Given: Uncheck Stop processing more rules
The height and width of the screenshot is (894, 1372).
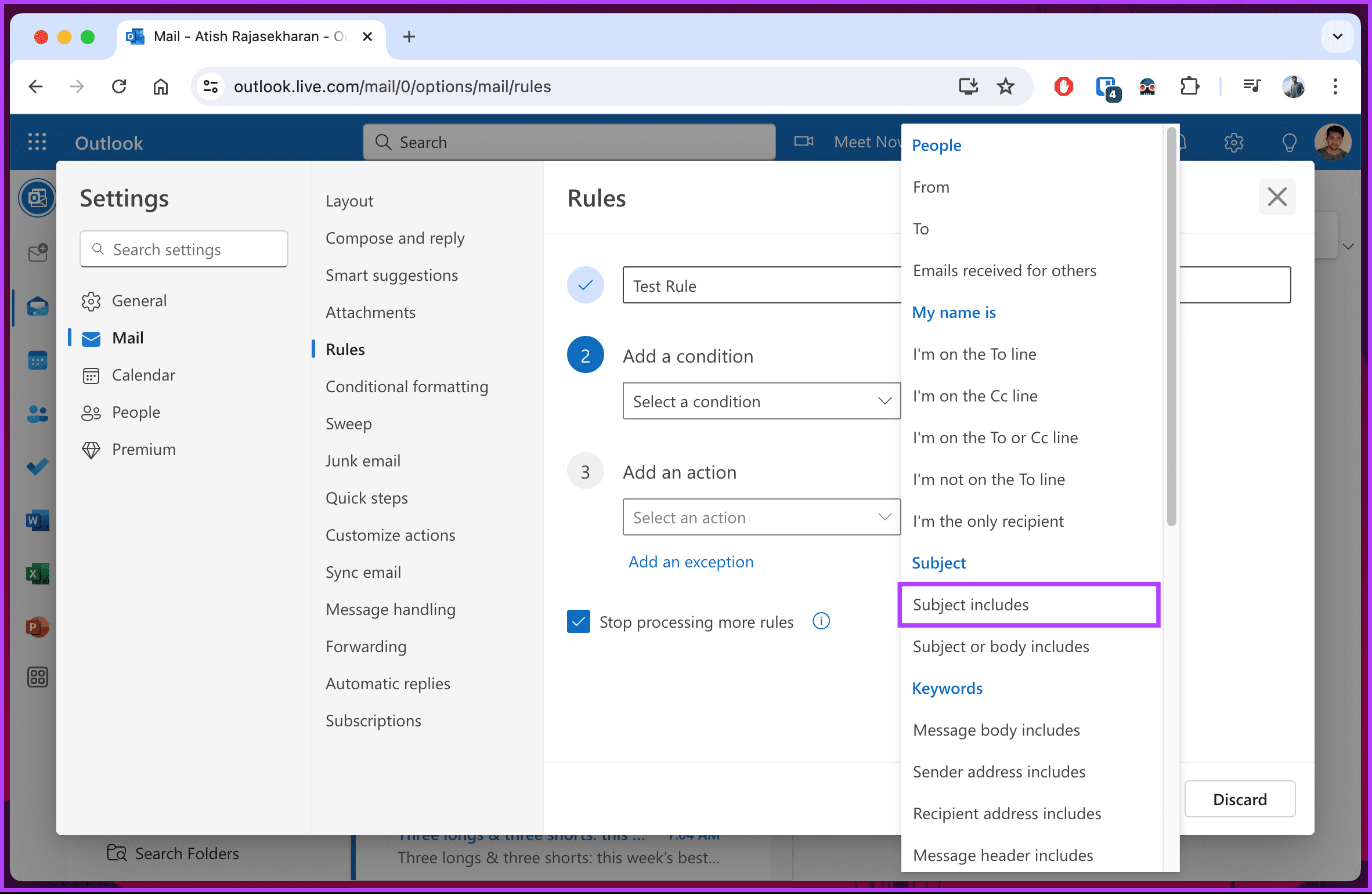Looking at the screenshot, I should (578, 621).
